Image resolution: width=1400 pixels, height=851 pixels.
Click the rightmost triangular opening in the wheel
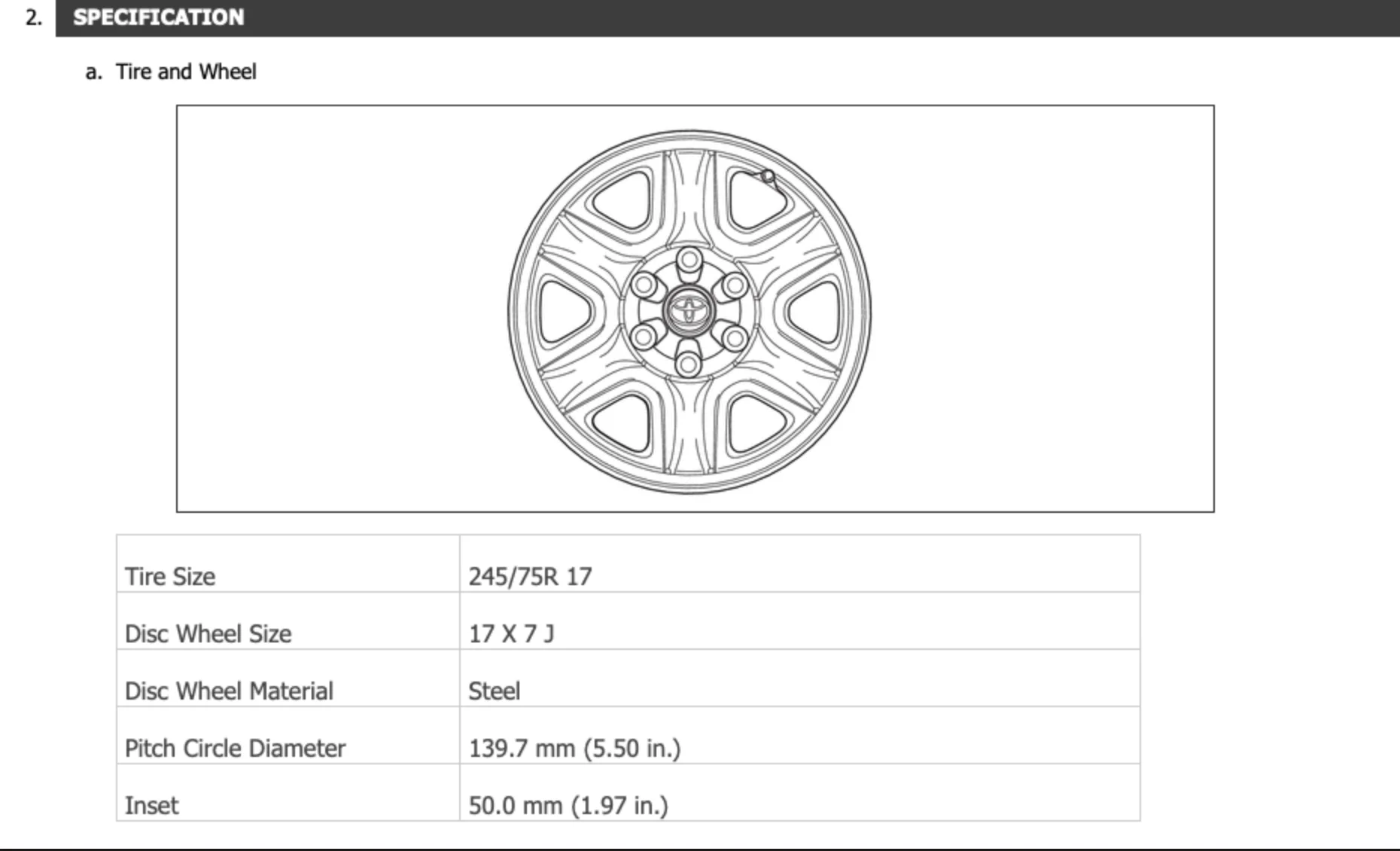(x=814, y=312)
